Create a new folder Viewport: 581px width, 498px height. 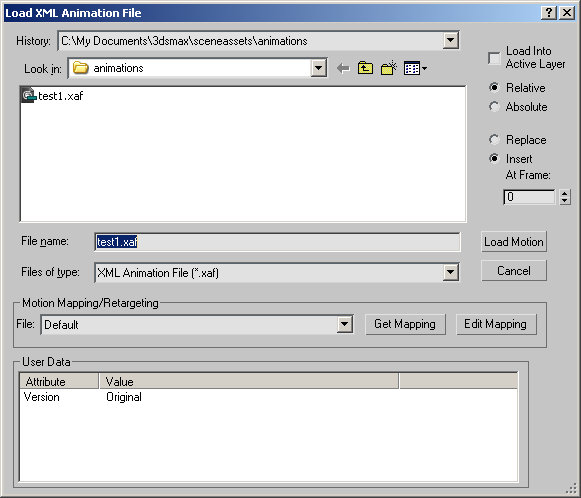389,69
